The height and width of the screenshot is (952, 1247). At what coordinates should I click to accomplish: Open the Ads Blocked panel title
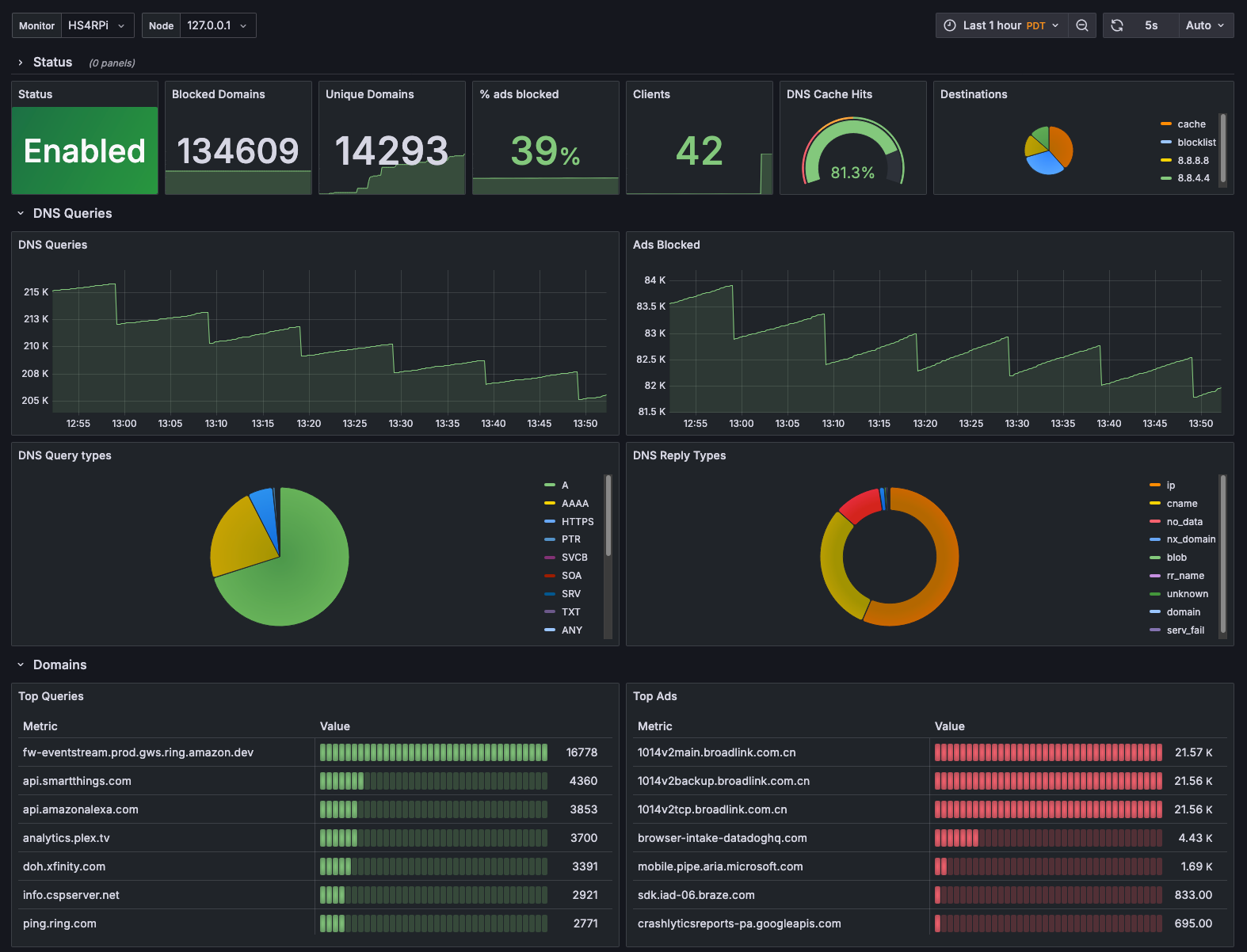666,245
